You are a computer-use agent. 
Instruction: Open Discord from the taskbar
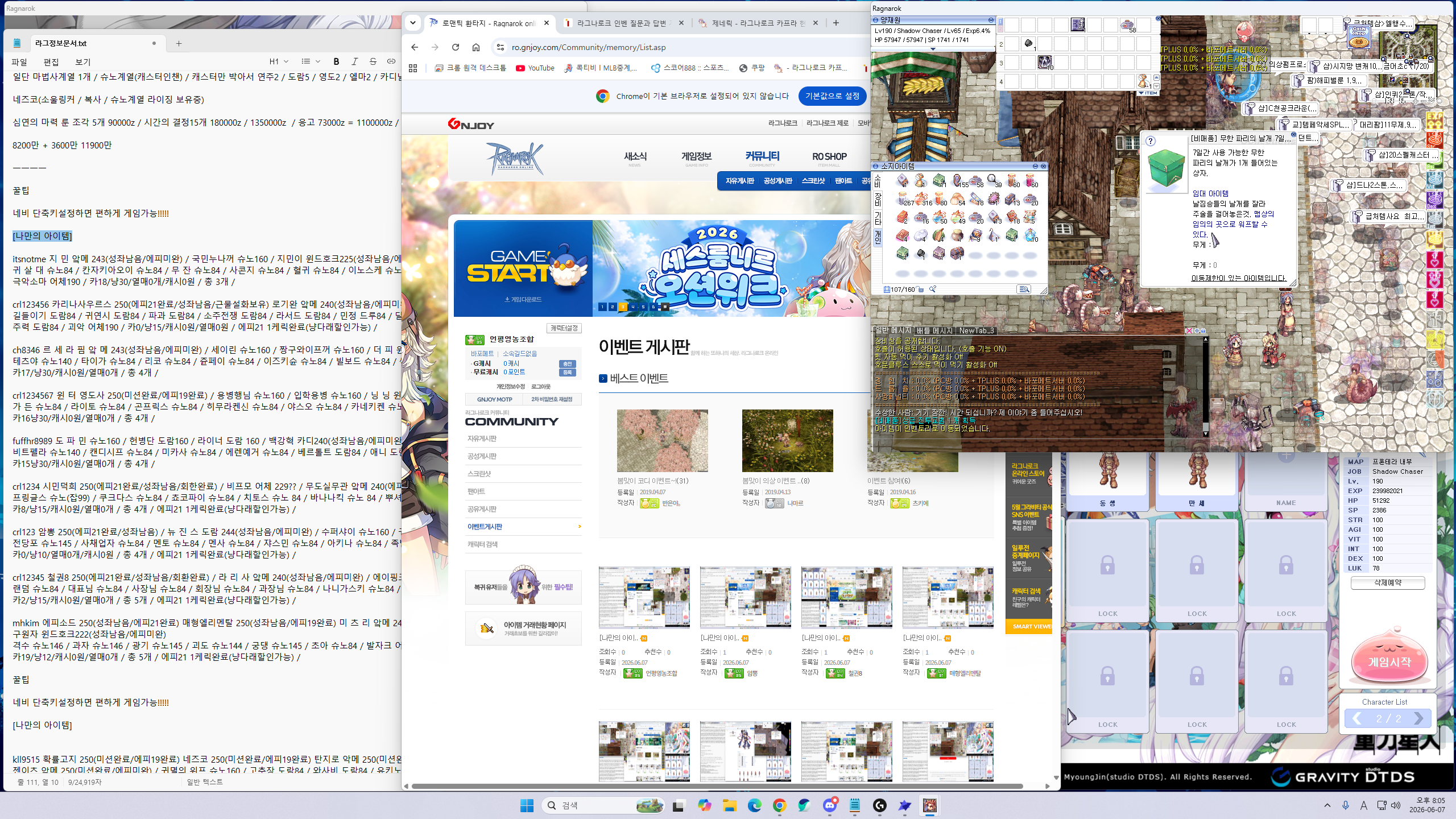coord(830,805)
